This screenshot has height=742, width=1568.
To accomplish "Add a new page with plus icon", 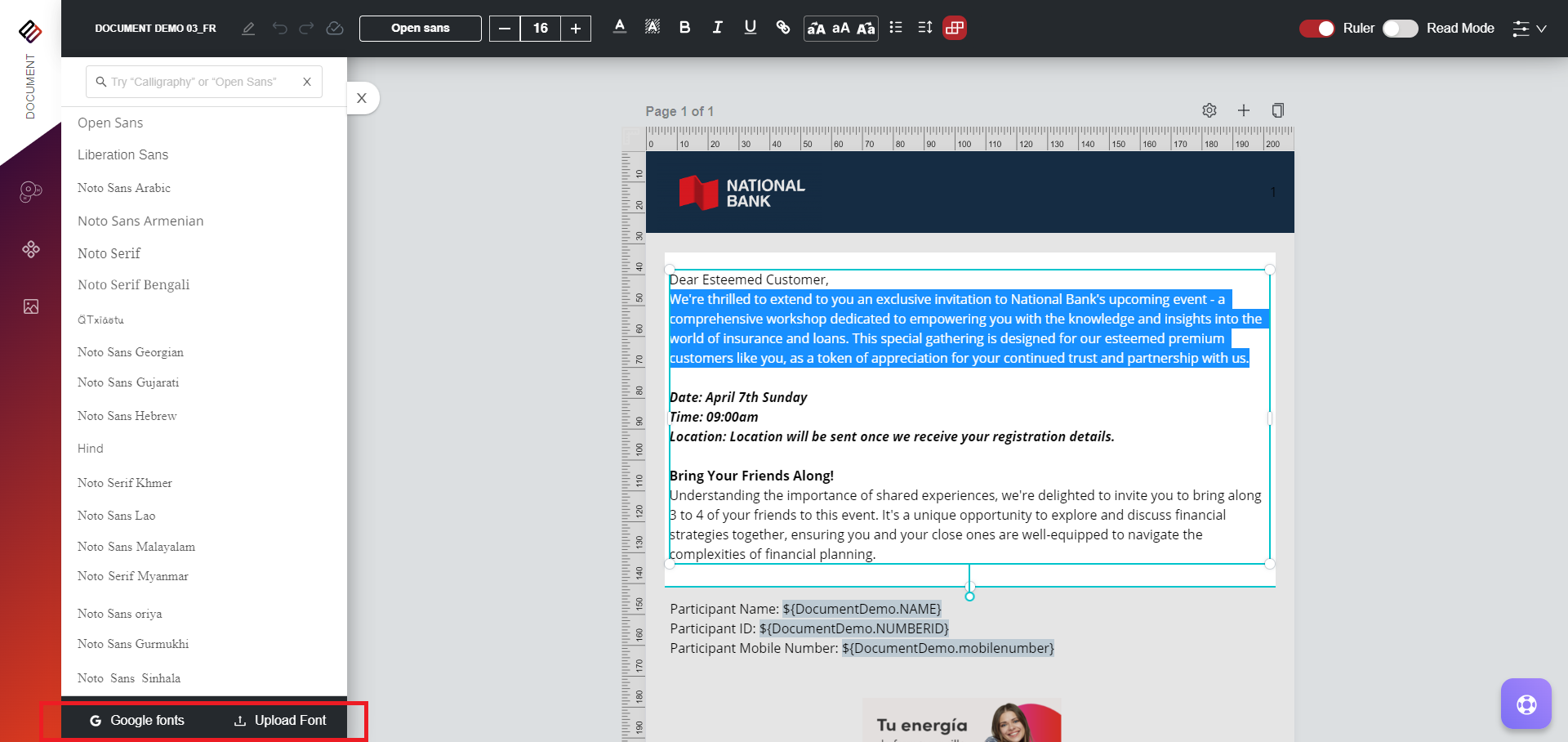I will (1244, 110).
